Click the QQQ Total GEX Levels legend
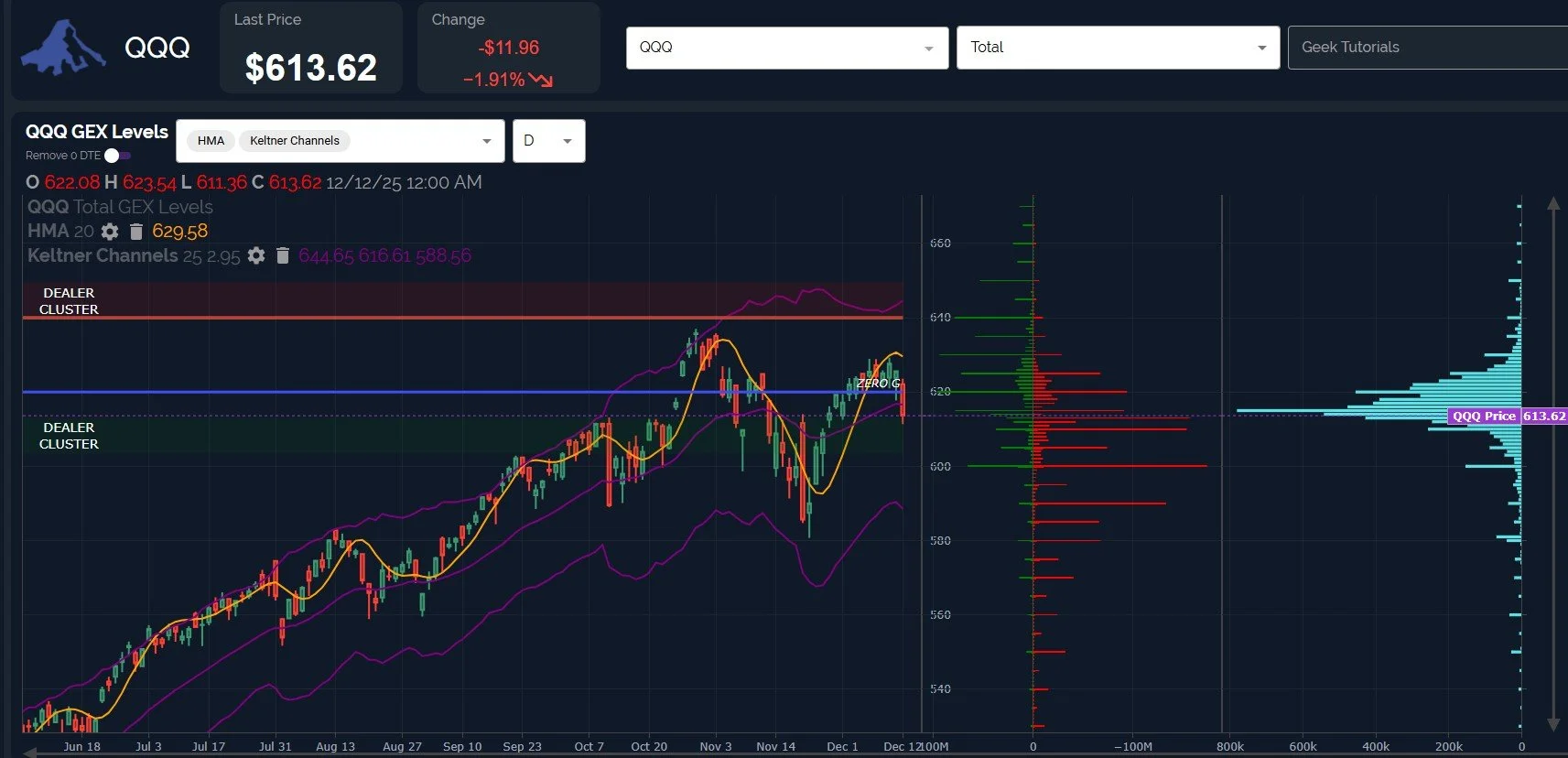Image resolution: width=1568 pixels, height=758 pixels. [120, 207]
